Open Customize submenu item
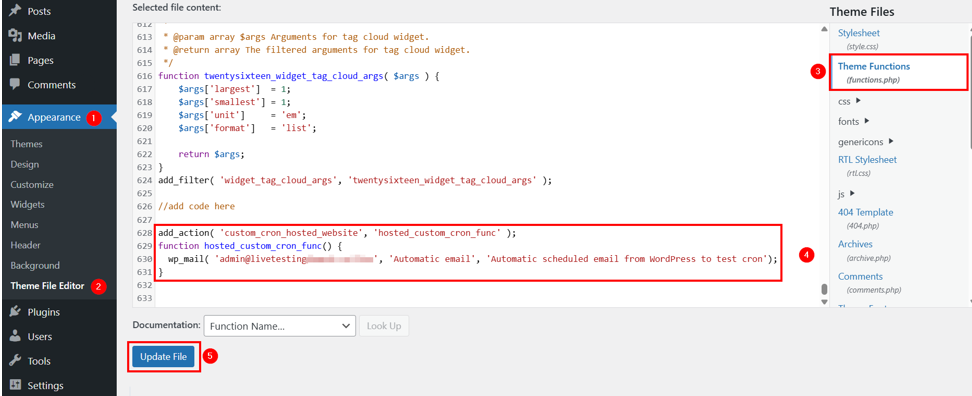Viewport: 972px width, 396px height. [x=32, y=185]
